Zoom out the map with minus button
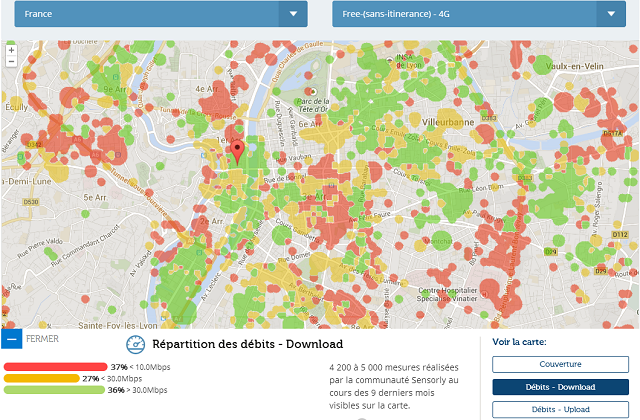 coord(11,62)
